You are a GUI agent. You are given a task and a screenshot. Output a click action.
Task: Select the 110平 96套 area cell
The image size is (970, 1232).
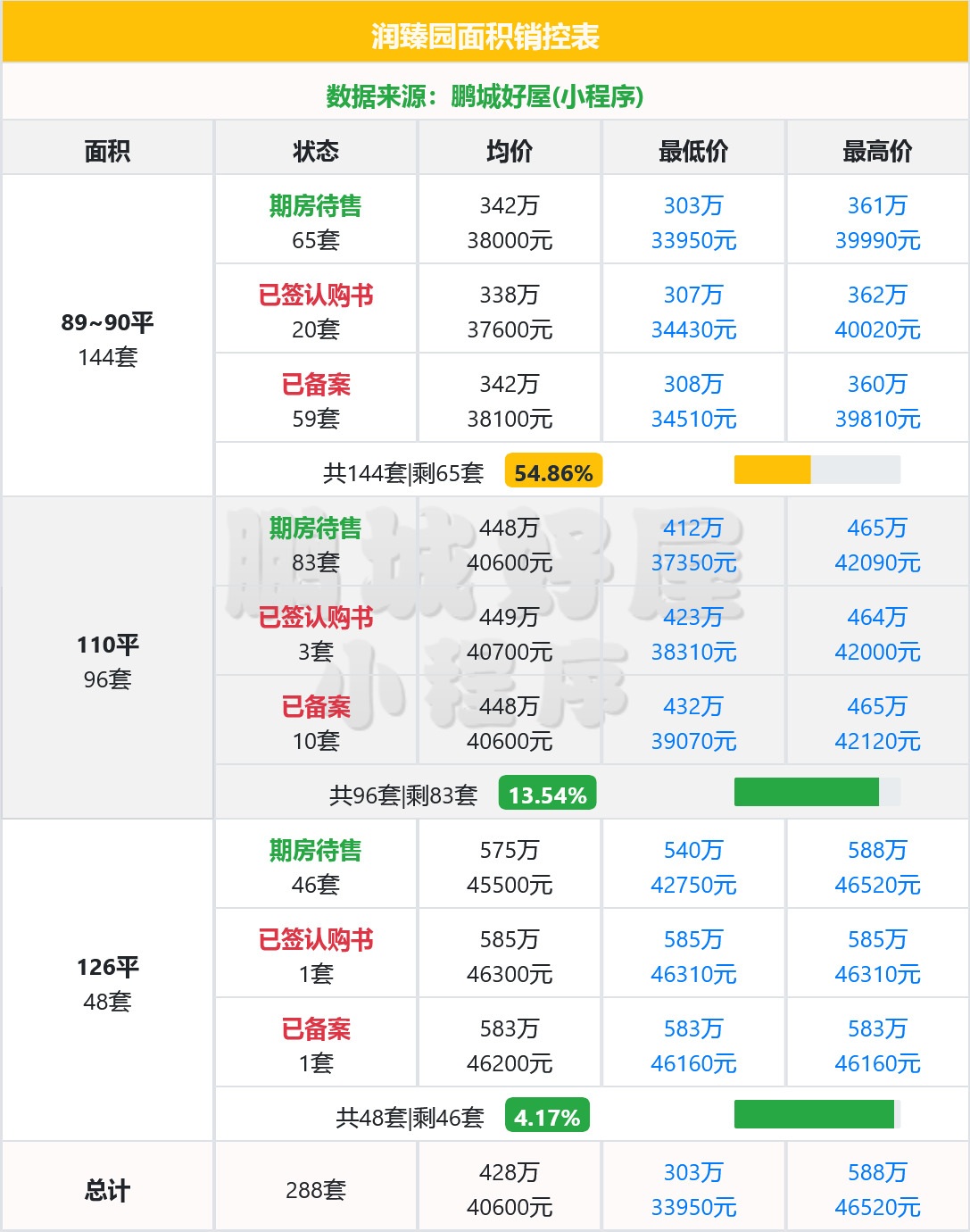107,661
